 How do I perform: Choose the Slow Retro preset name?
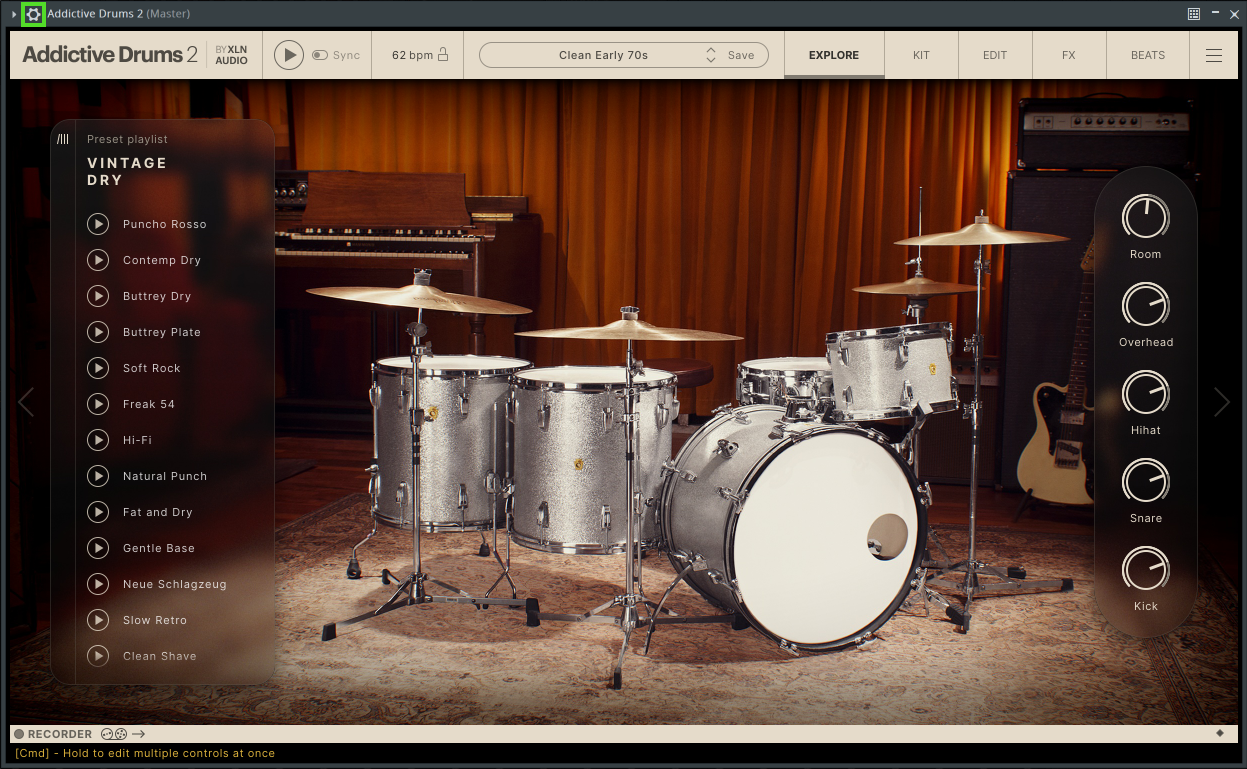(155, 620)
